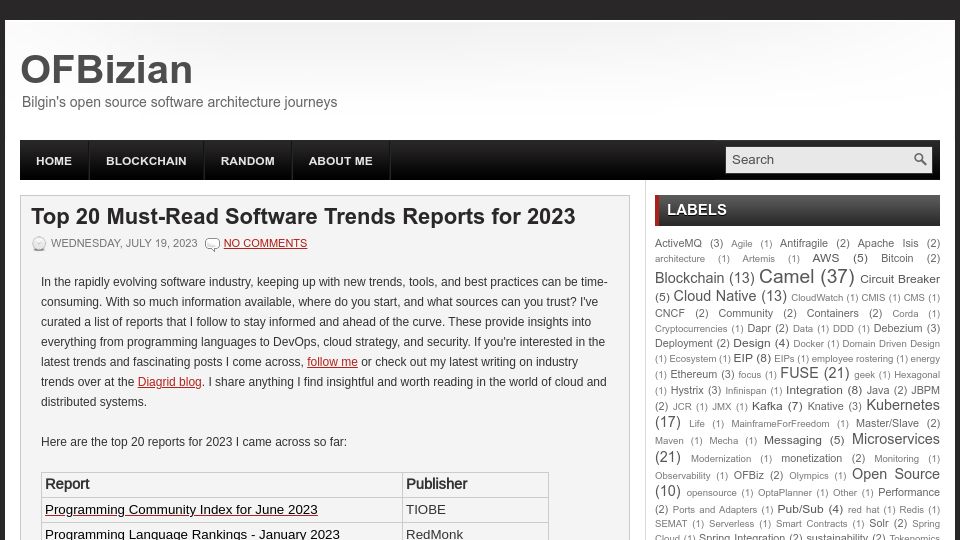The height and width of the screenshot is (540, 960).
Task: Filter by the ActiveMQ label
Action: click(678, 243)
